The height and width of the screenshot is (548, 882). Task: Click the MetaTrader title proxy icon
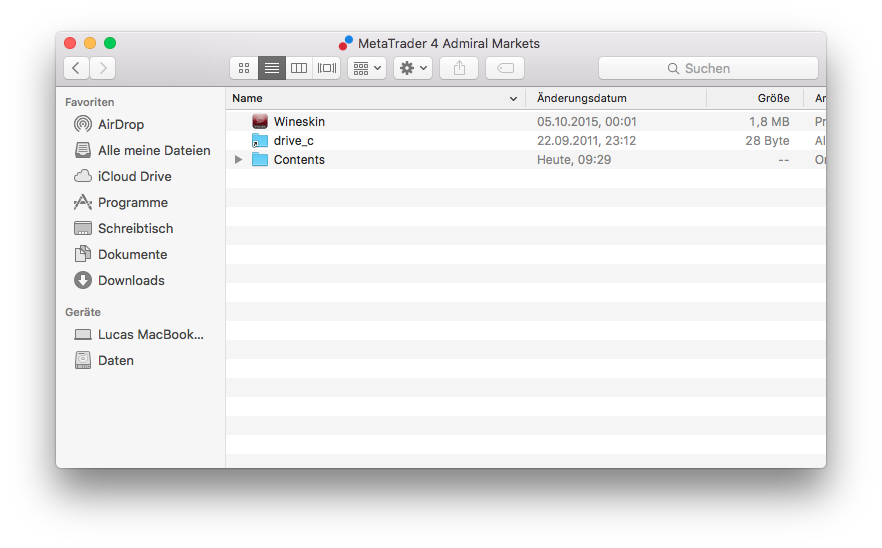coord(345,43)
